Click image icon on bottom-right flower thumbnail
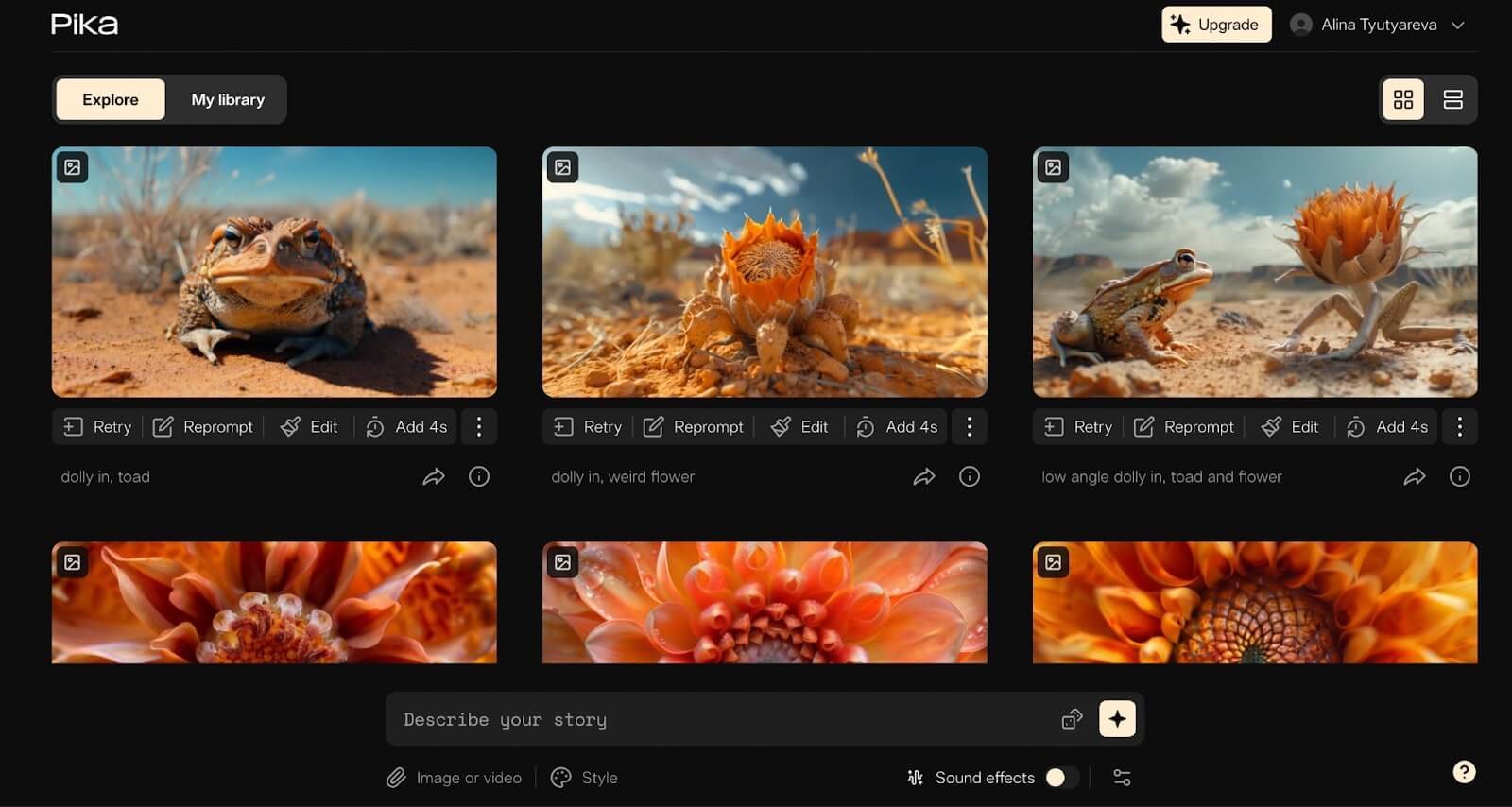1512x807 pixels. pos(1054,562)
